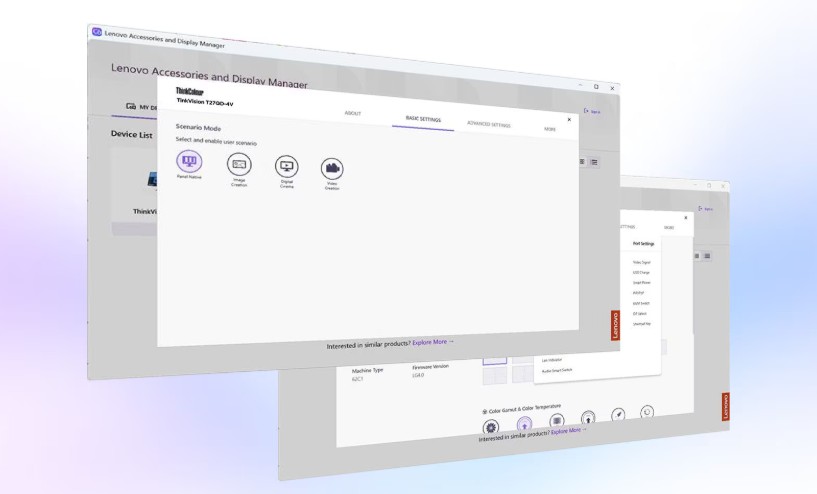Viewport: 817px width, 494px height.
Task: Close the ThinkVision settings dialog
Action: tap(569, 119)
